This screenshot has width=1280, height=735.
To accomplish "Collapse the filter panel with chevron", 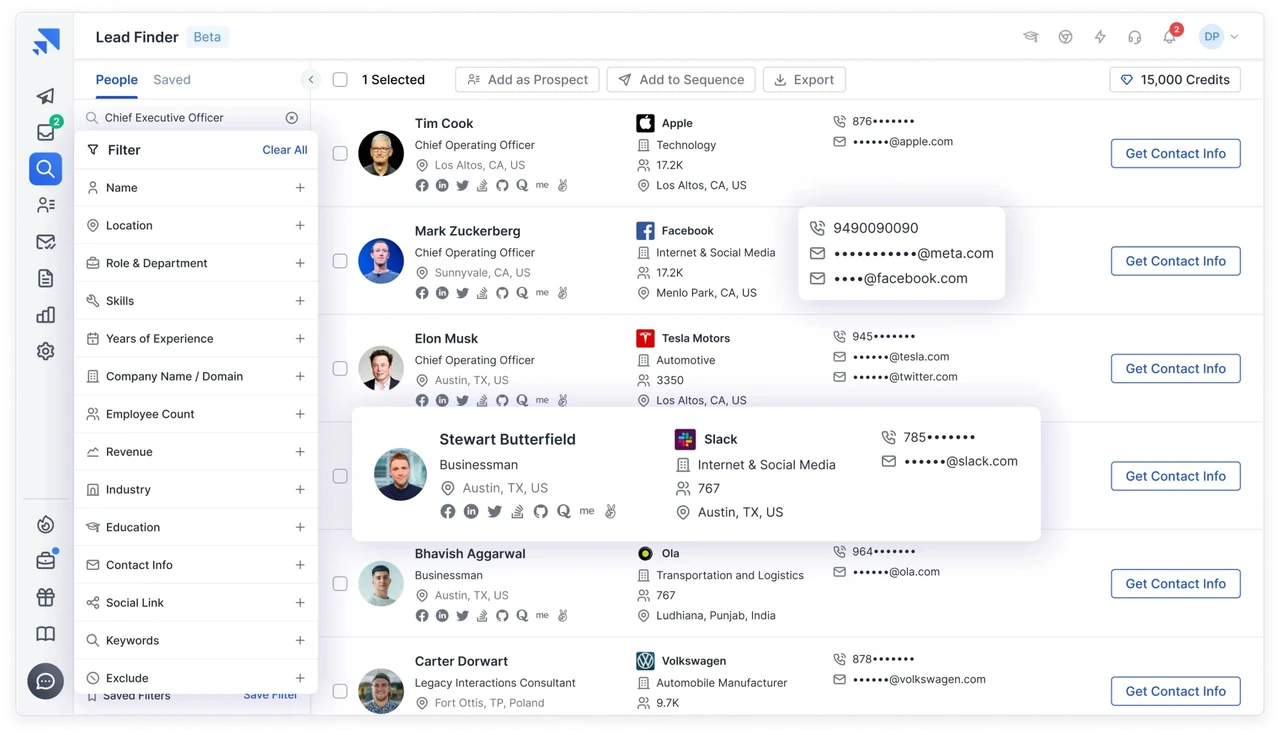I will click(311, 80).
